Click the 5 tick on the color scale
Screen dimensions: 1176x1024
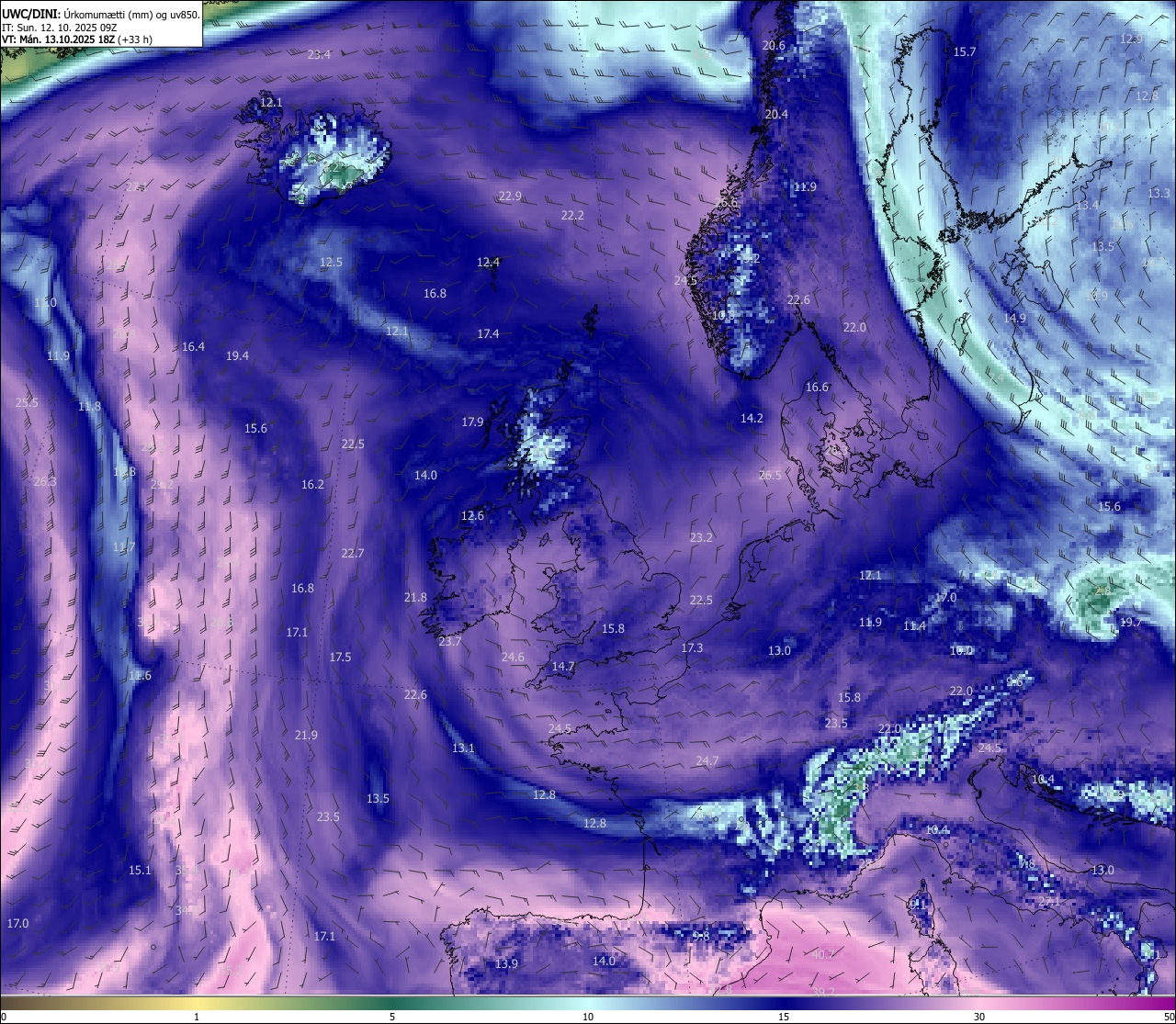(392, 1017)
